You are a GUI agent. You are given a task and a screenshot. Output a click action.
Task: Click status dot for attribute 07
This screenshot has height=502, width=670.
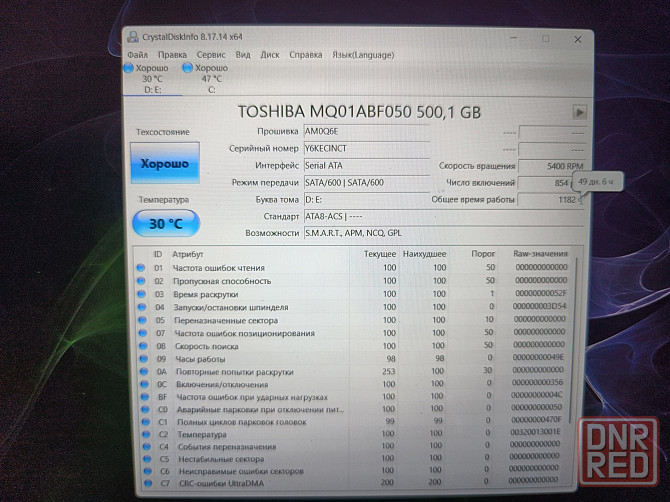(143, 333)
